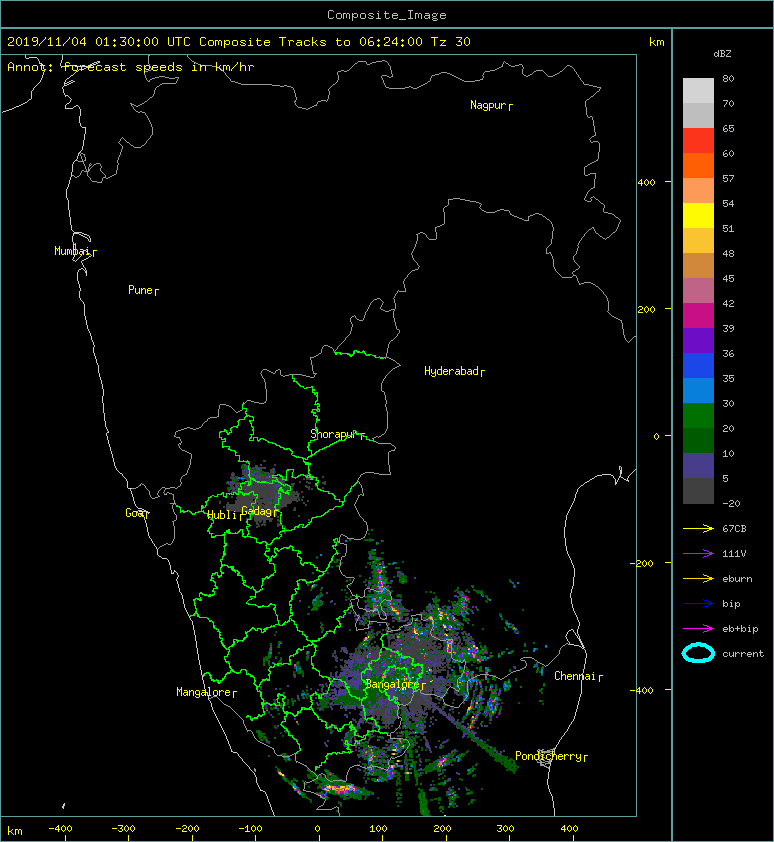Click the orange arrow beside eburn legend

click(x=698, y=579)
